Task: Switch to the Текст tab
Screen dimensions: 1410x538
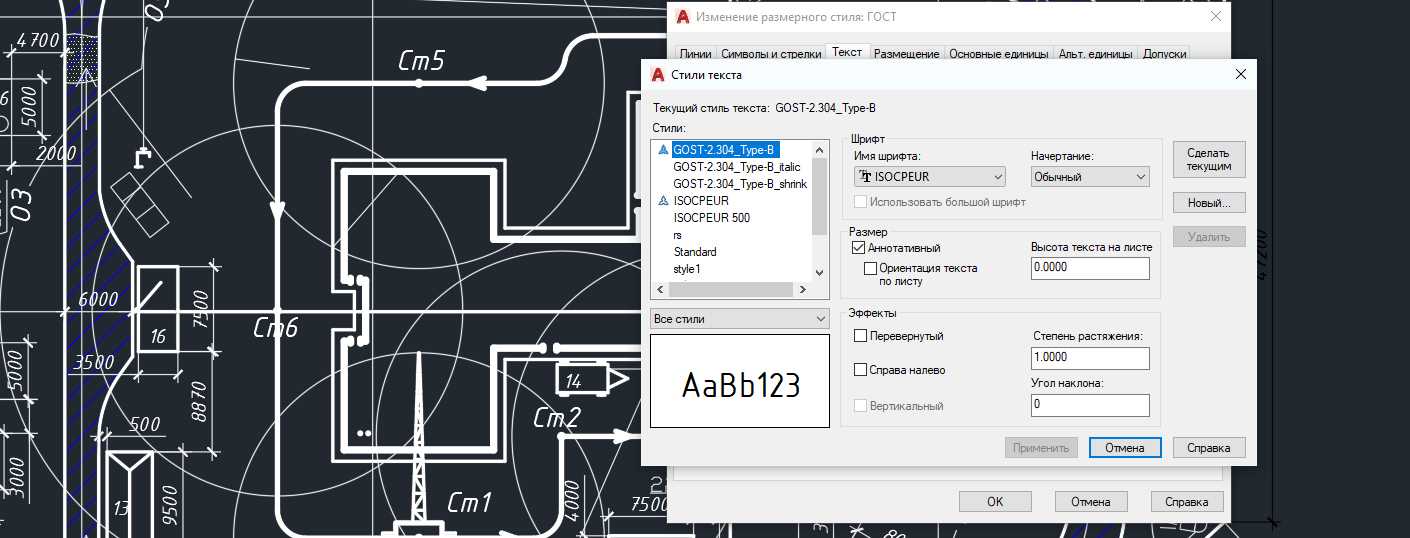Action: point(847,52)
